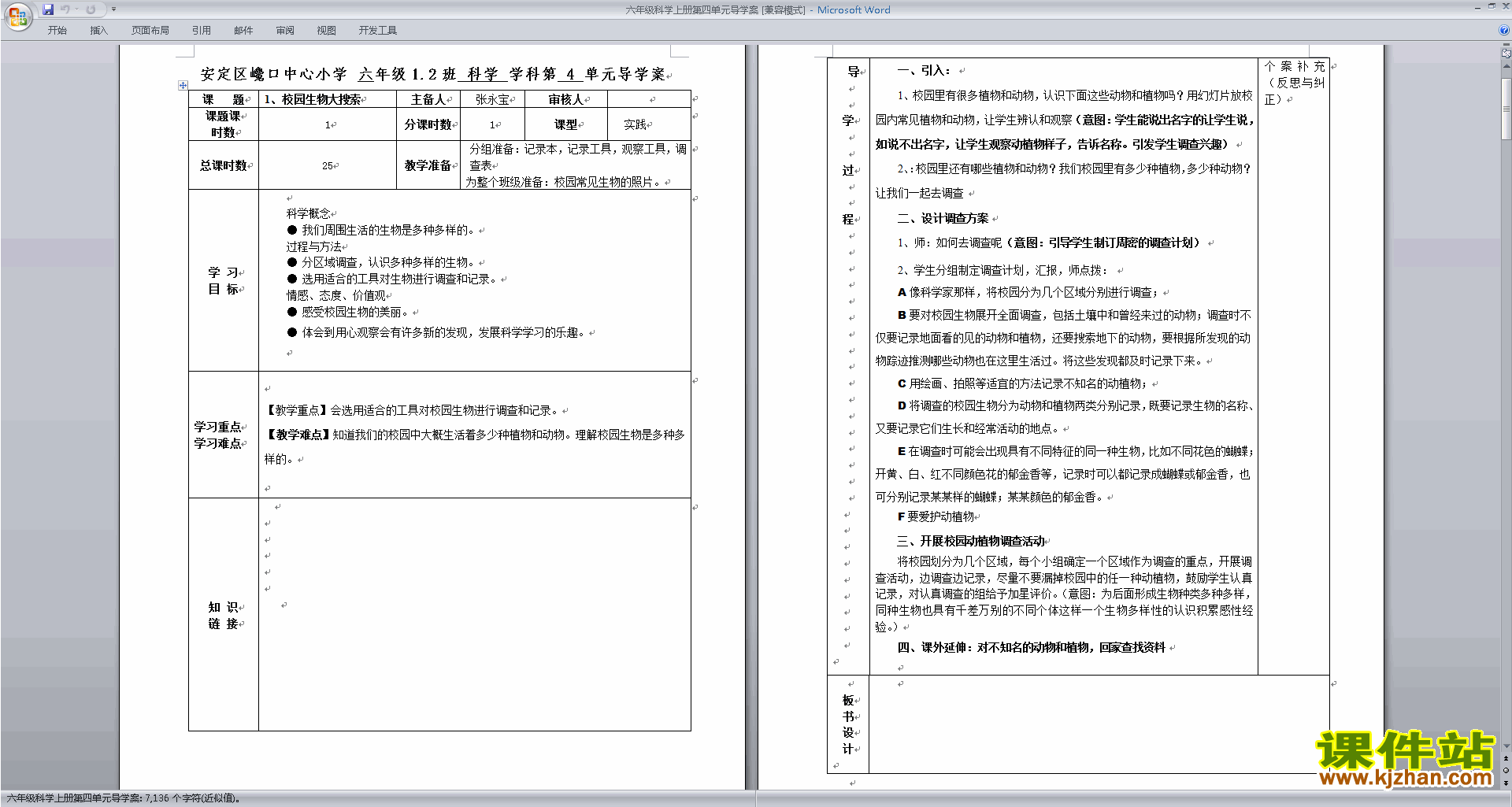Screen dimensions: 1512x807
Task: Open the 开始 ribbon tab
Action: [x=57, y=30]
